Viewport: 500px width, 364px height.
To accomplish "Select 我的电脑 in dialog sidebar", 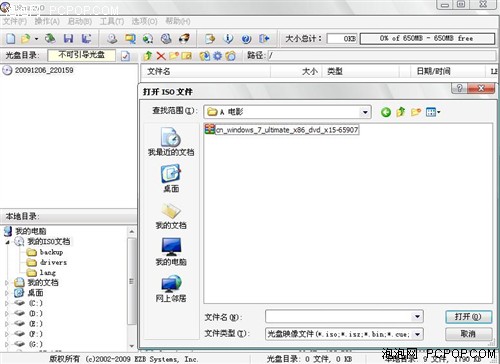I will click(x=171, y=252).
